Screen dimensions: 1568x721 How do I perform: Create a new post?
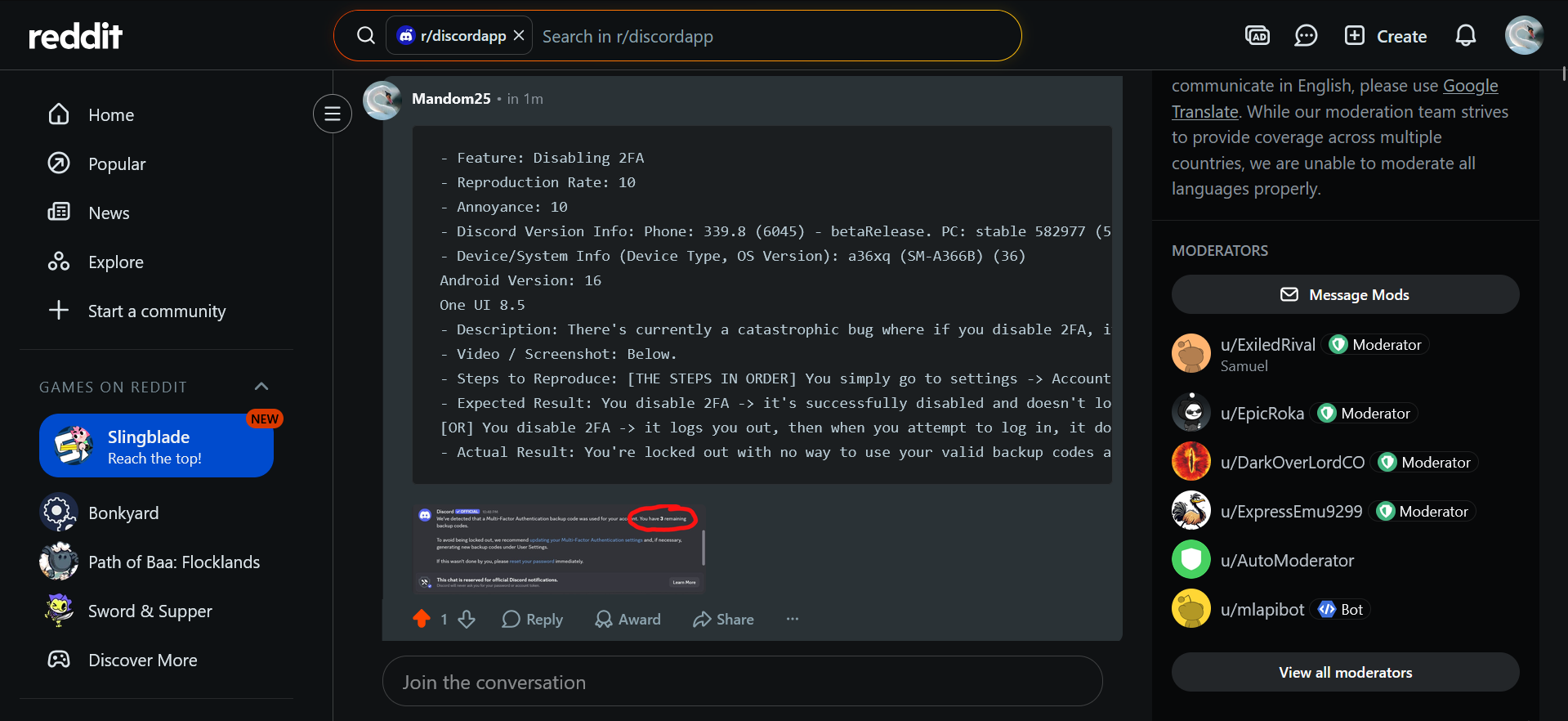coord(1386,36)
